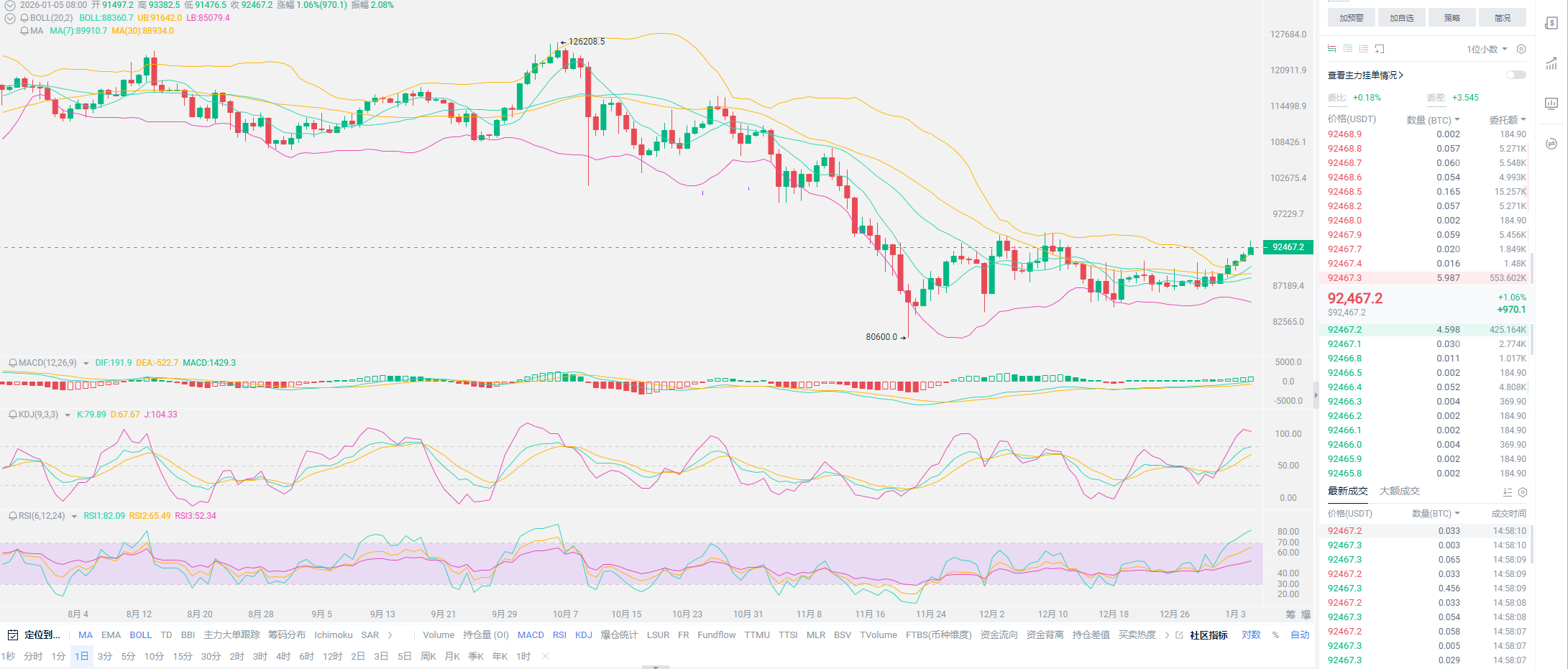This screenshot has height=669, width=1568.
Task: Open the 委托额 column dropdown
Action: [1507, 120]
